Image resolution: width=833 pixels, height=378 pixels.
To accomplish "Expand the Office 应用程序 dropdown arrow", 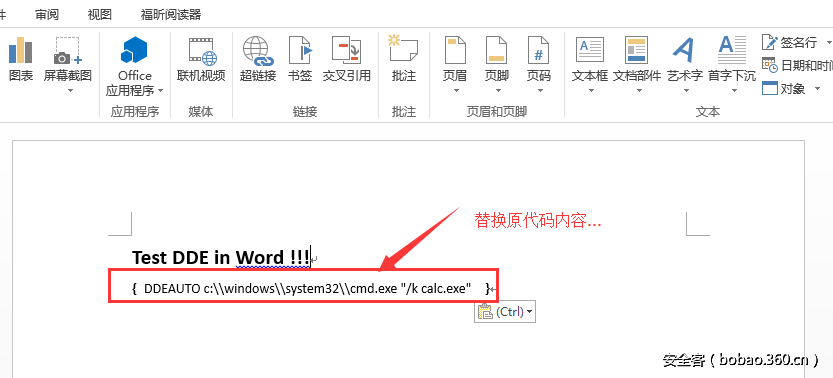I will (x=160, y=91).
